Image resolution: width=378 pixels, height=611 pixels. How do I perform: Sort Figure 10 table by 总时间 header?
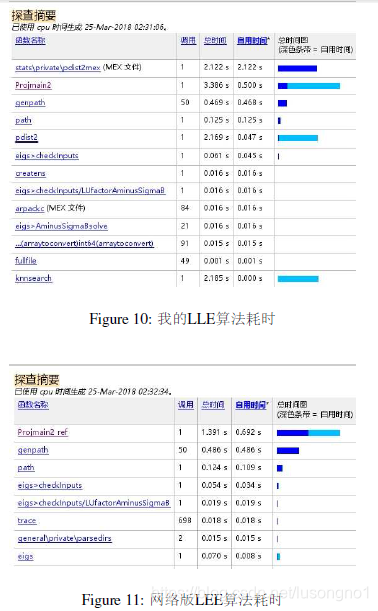[x=215, y=40]
